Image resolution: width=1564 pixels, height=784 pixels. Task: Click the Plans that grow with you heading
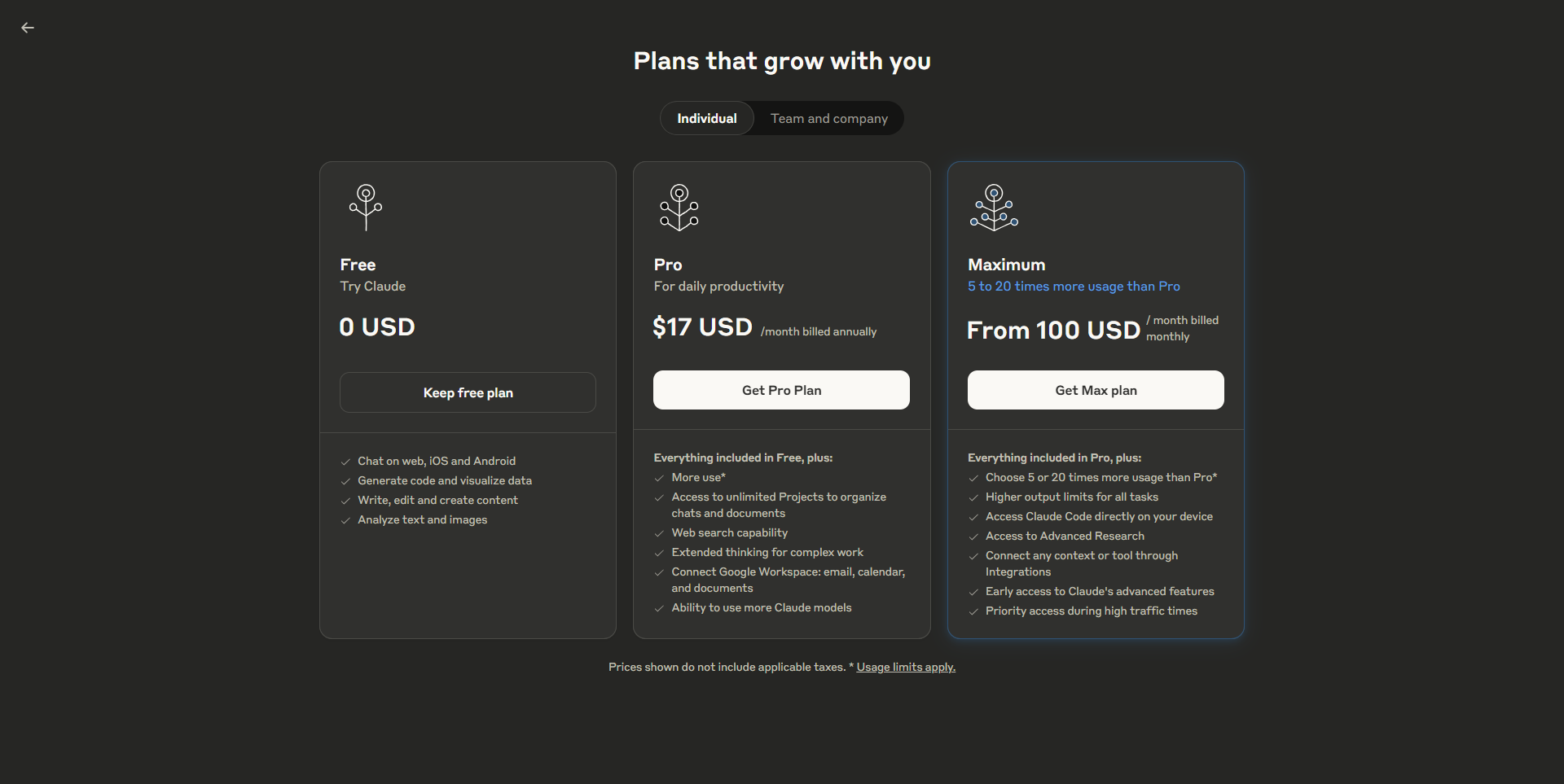click(x=782, y=61)
